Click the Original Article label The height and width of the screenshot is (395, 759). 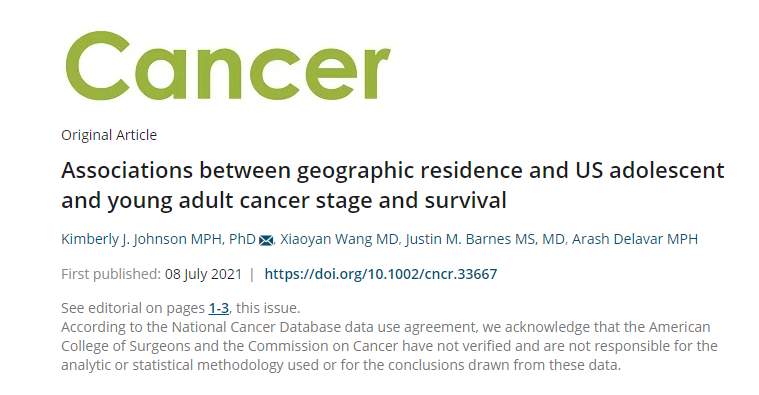109,135
